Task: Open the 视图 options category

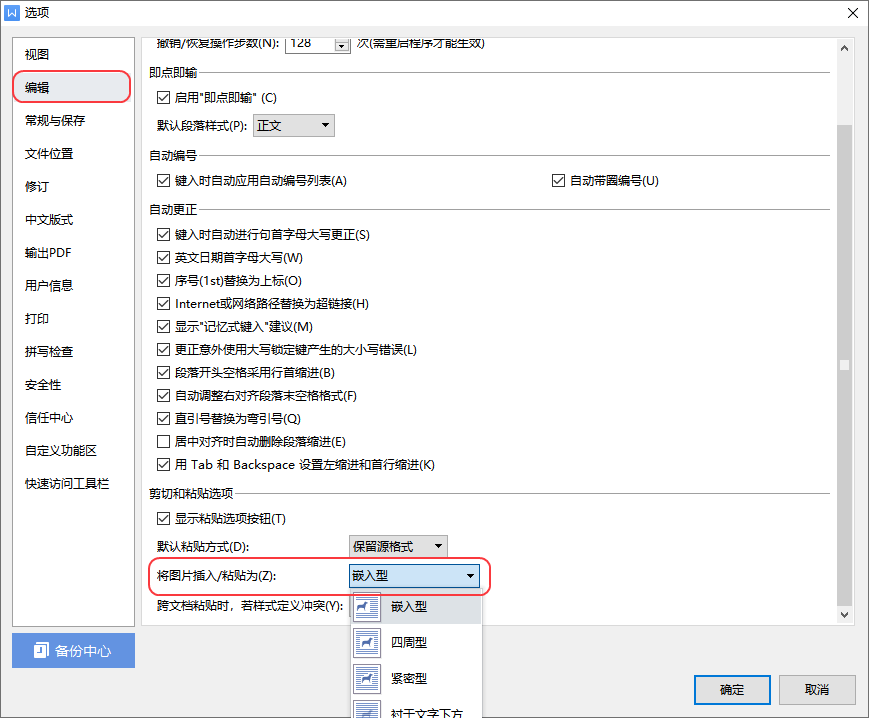Action: click(73, 54)
